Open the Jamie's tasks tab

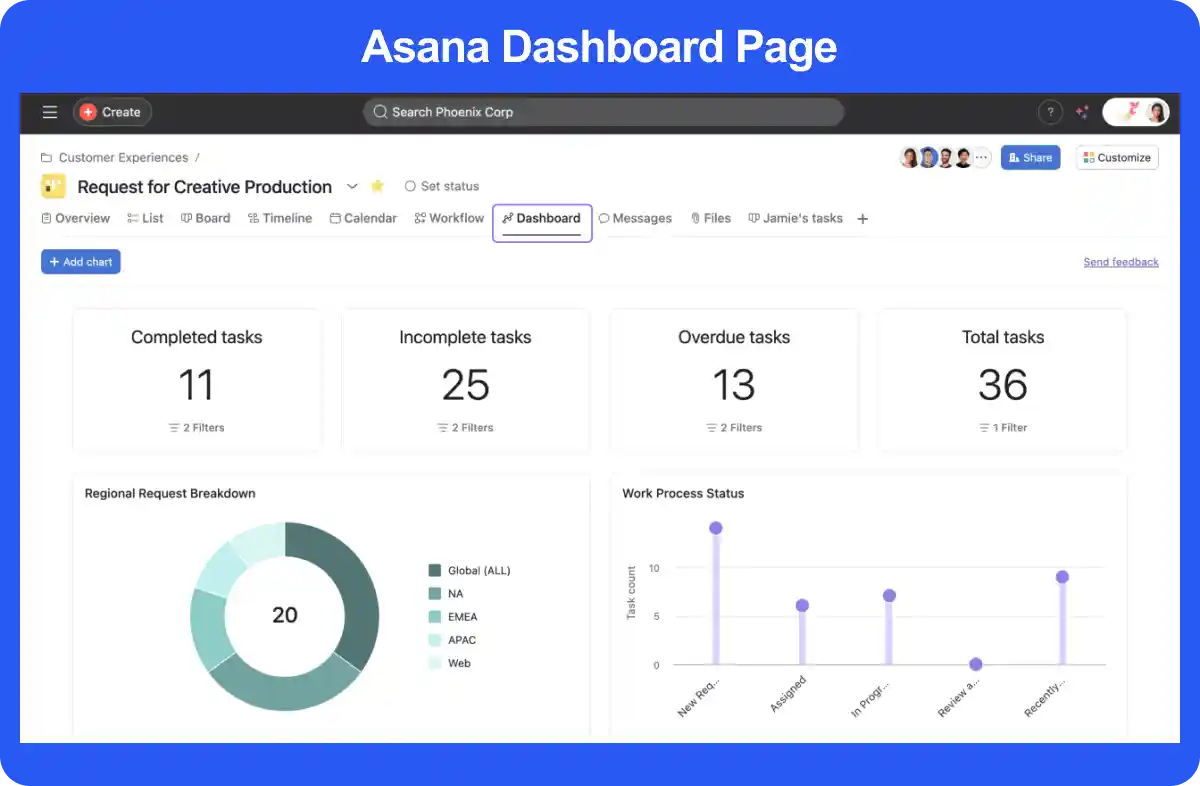(x=796, y=218)
